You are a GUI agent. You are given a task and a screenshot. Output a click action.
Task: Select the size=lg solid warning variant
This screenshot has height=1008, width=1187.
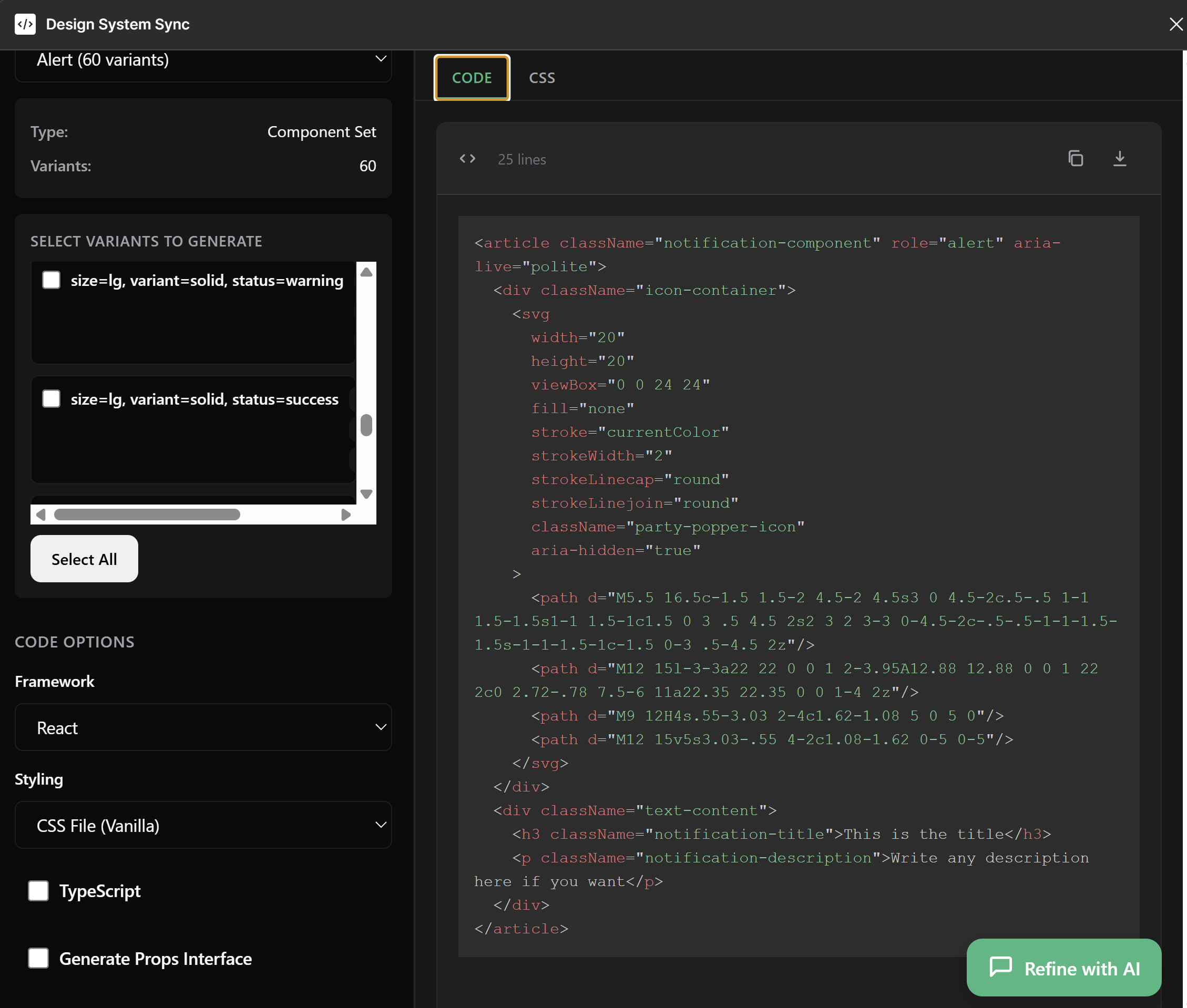(x=51, y=280)
